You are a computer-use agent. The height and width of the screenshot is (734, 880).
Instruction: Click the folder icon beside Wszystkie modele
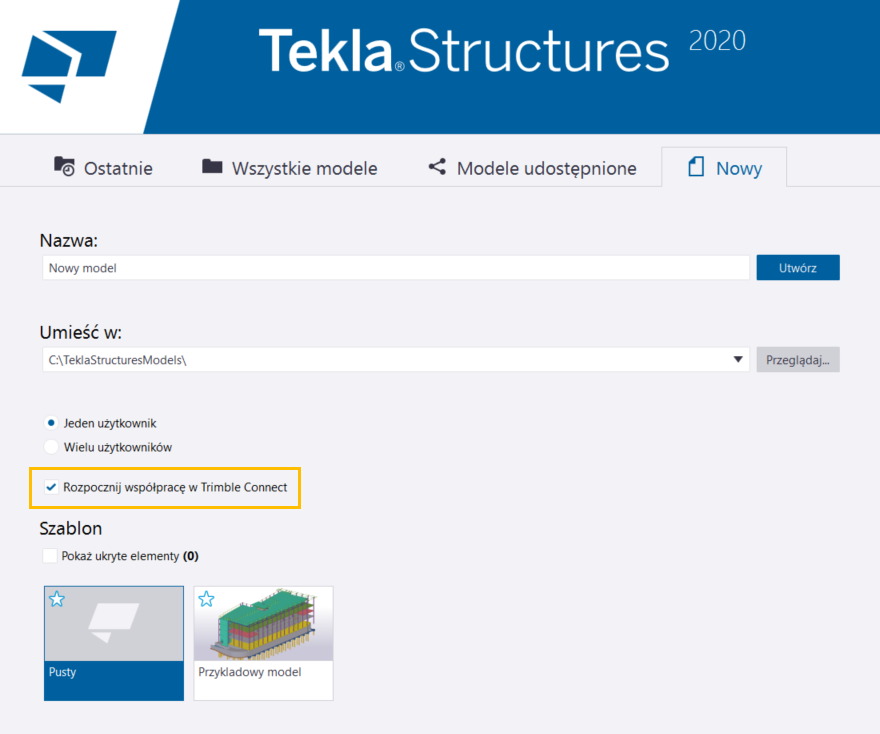212,167
